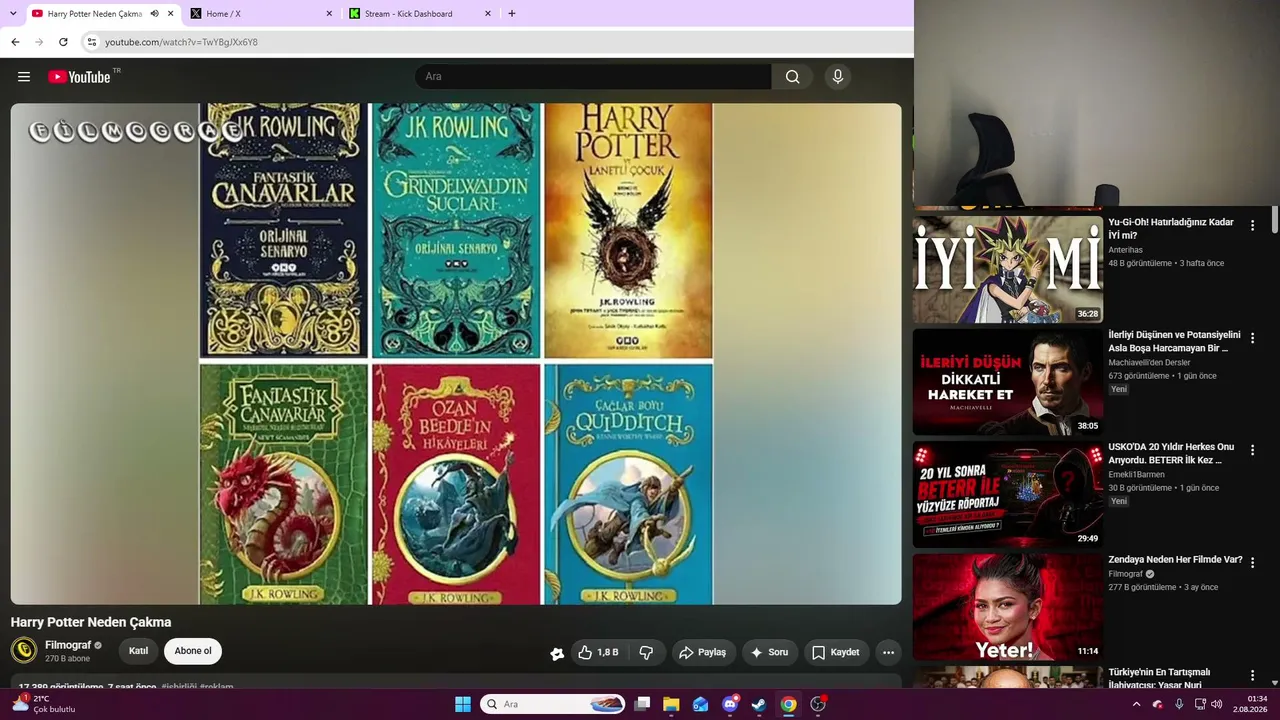Viewport: 1280px width, 720px height.
Task: Click the Katıl join button
Action: (138, 651)
